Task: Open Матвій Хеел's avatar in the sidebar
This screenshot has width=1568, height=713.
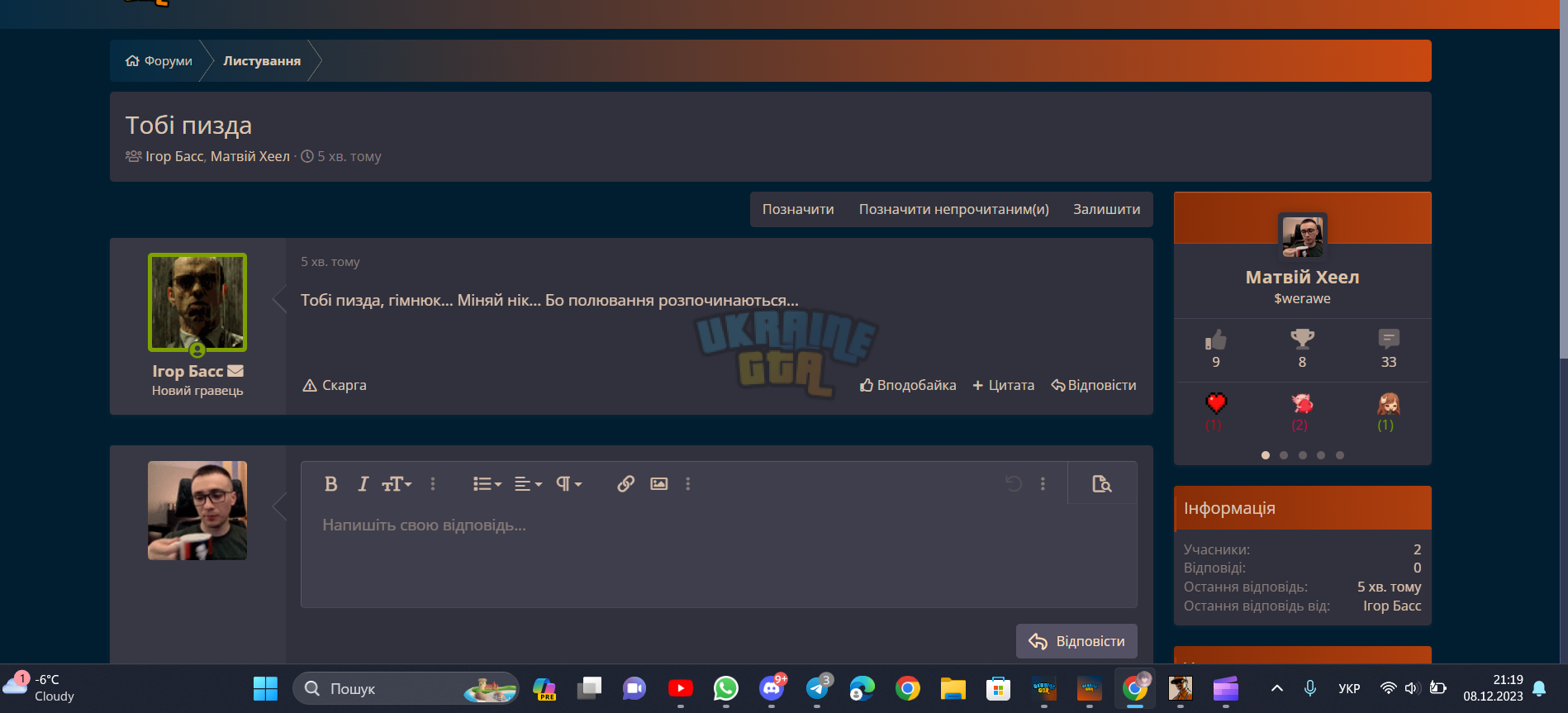Action: point(1303,237)
